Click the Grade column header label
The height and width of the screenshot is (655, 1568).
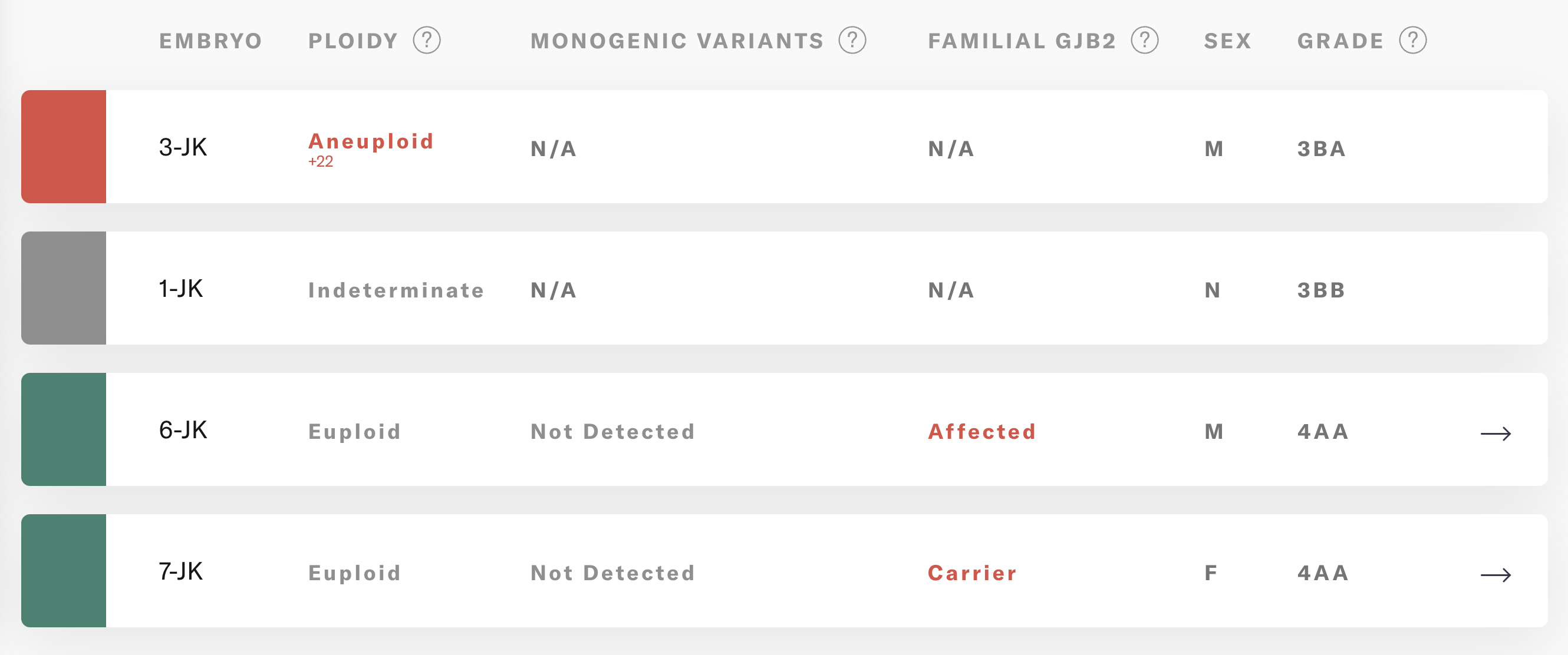(1340, 41)
